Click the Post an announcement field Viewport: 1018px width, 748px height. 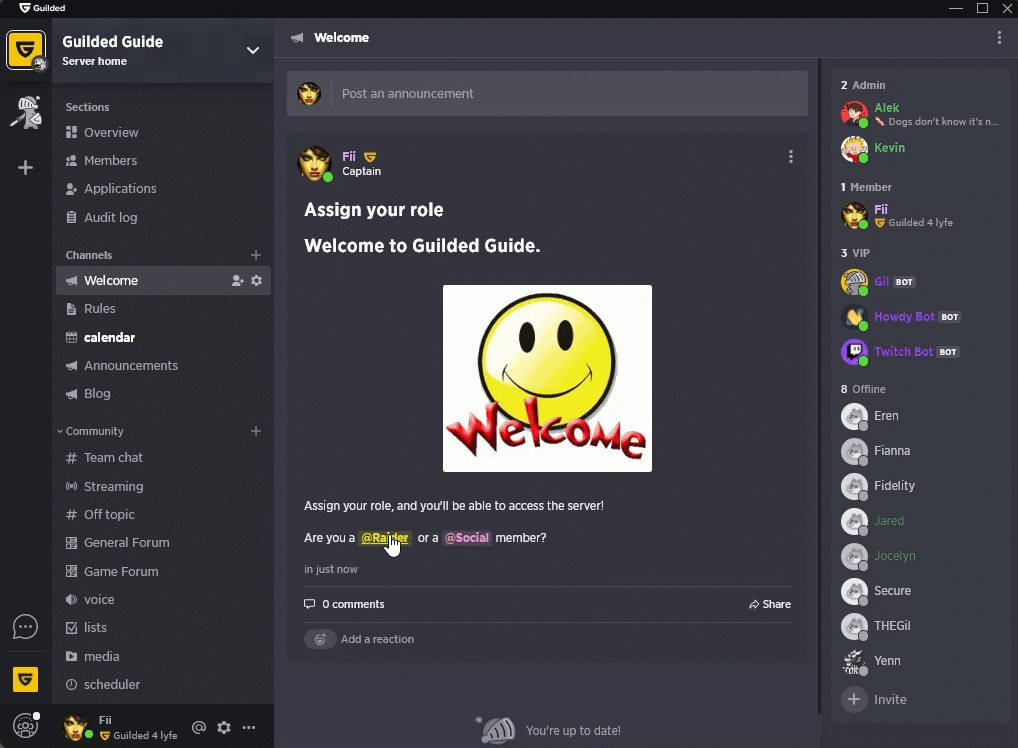[547, 94]
